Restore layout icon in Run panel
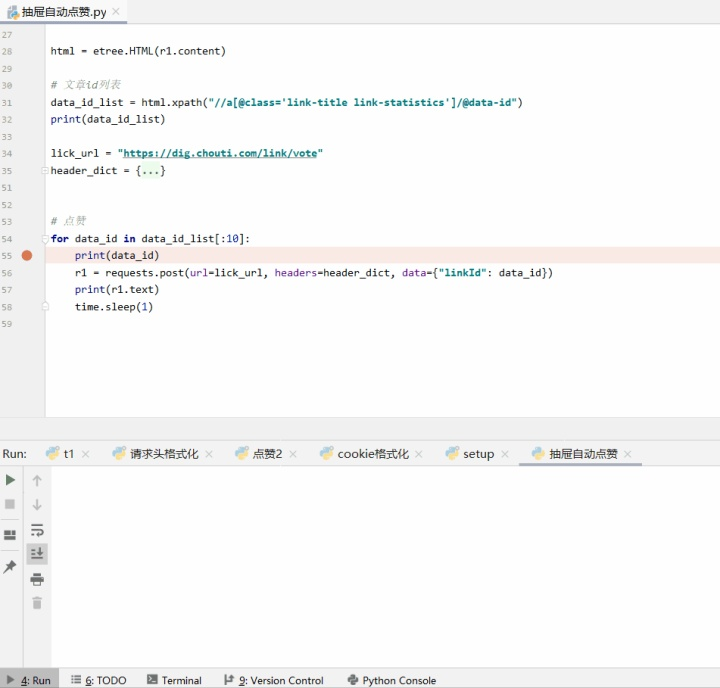The height and width of the screenshot is (688, 720). click(x=10, y=535)
